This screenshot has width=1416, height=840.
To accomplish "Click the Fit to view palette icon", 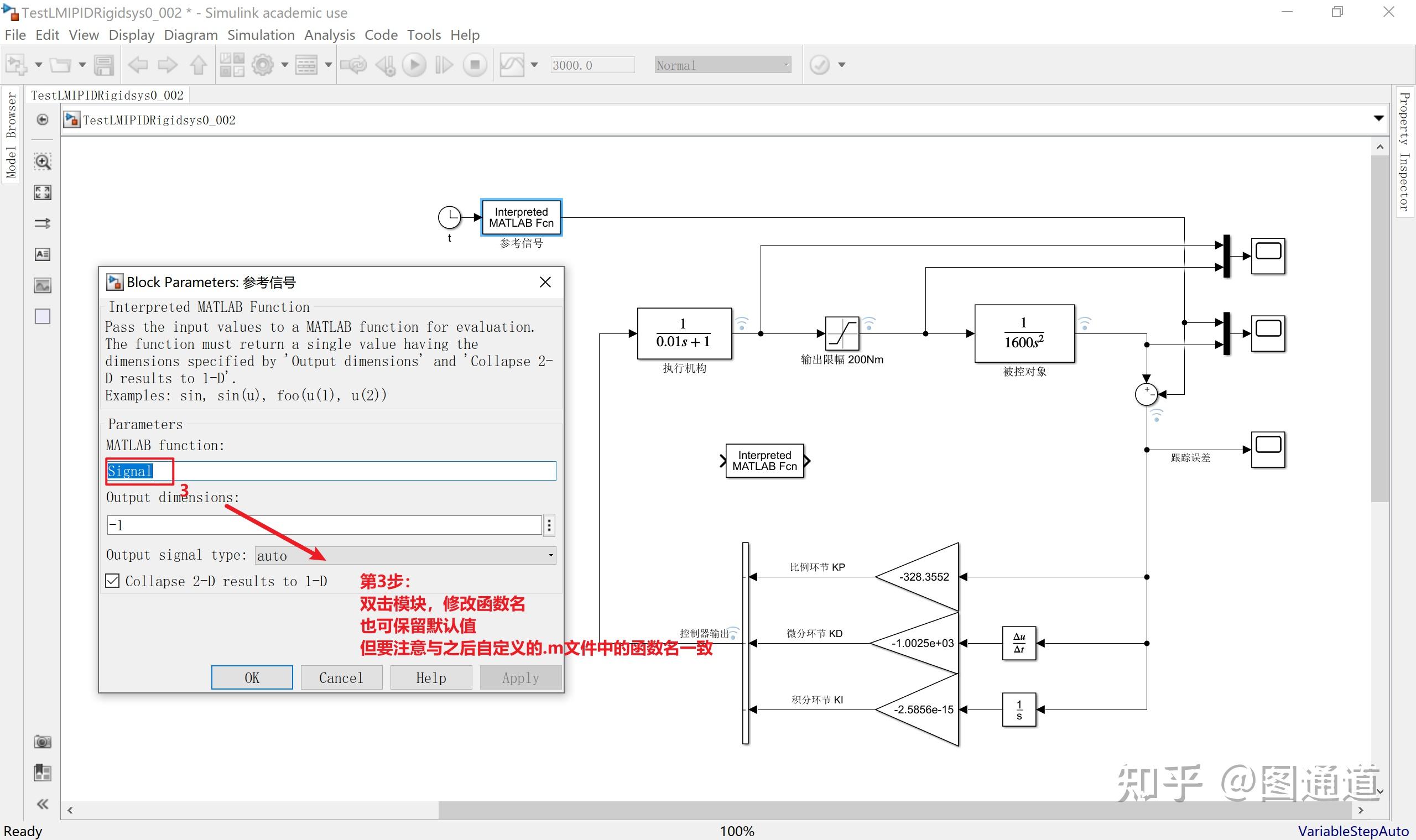I will 43,192.
